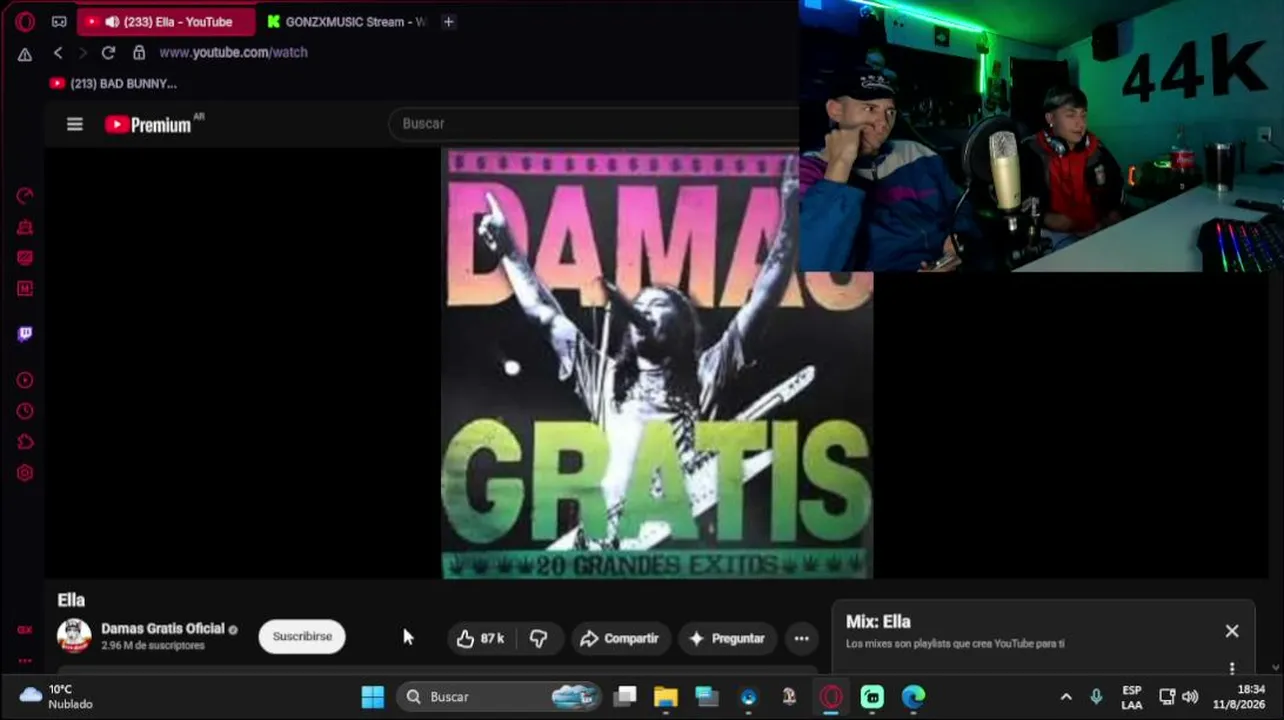1284x720 pixels.
Task: Open network settings from system tray
Action: (x=1167, y=697)
